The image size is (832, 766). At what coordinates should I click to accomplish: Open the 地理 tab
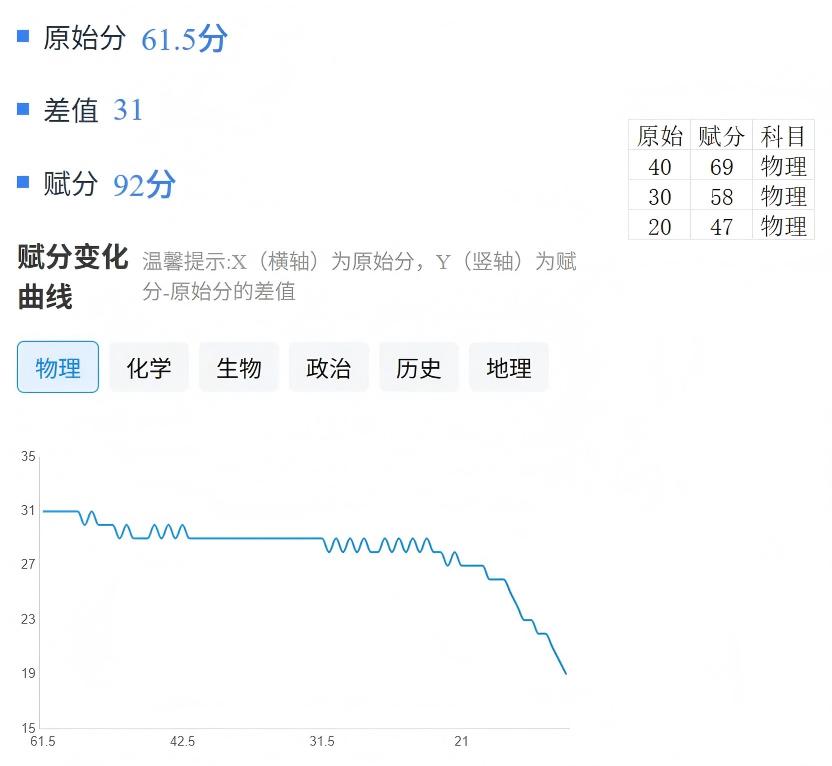508,367
